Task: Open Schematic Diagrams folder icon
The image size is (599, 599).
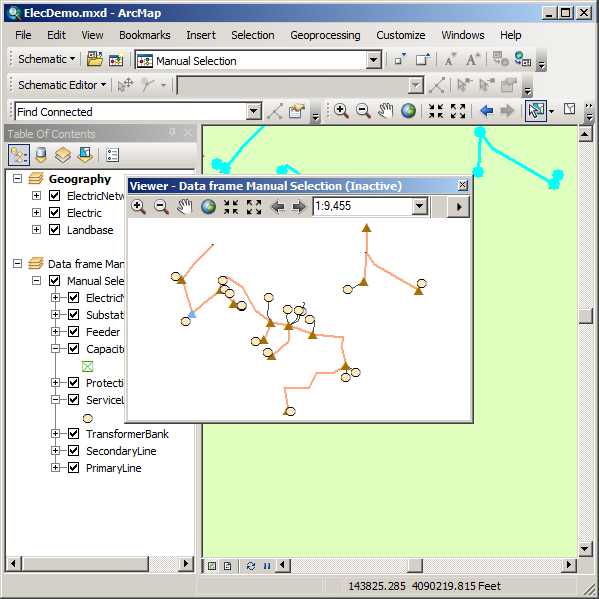Action: click(x=94, y=60)
